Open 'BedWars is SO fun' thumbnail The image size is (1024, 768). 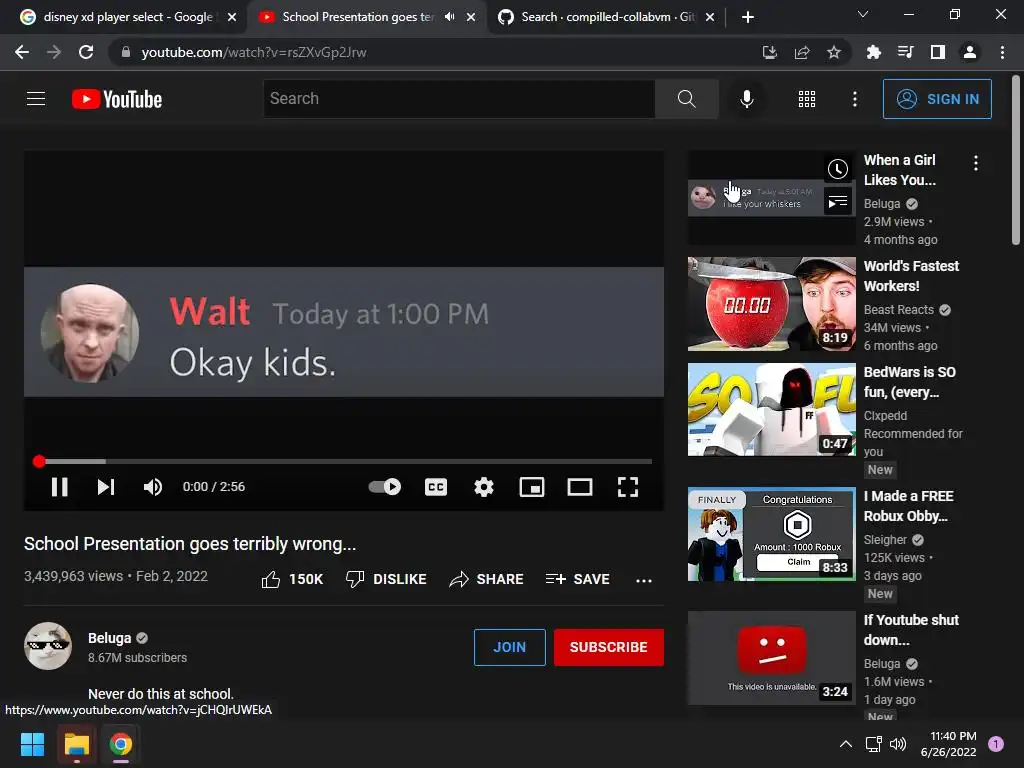[771, 409]
